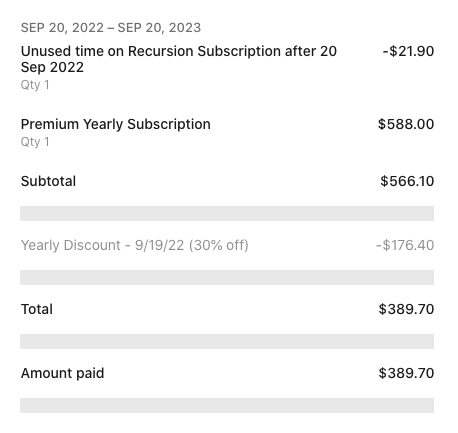
Task: Click the $389.70 total amount
Action: pos(406,309)
